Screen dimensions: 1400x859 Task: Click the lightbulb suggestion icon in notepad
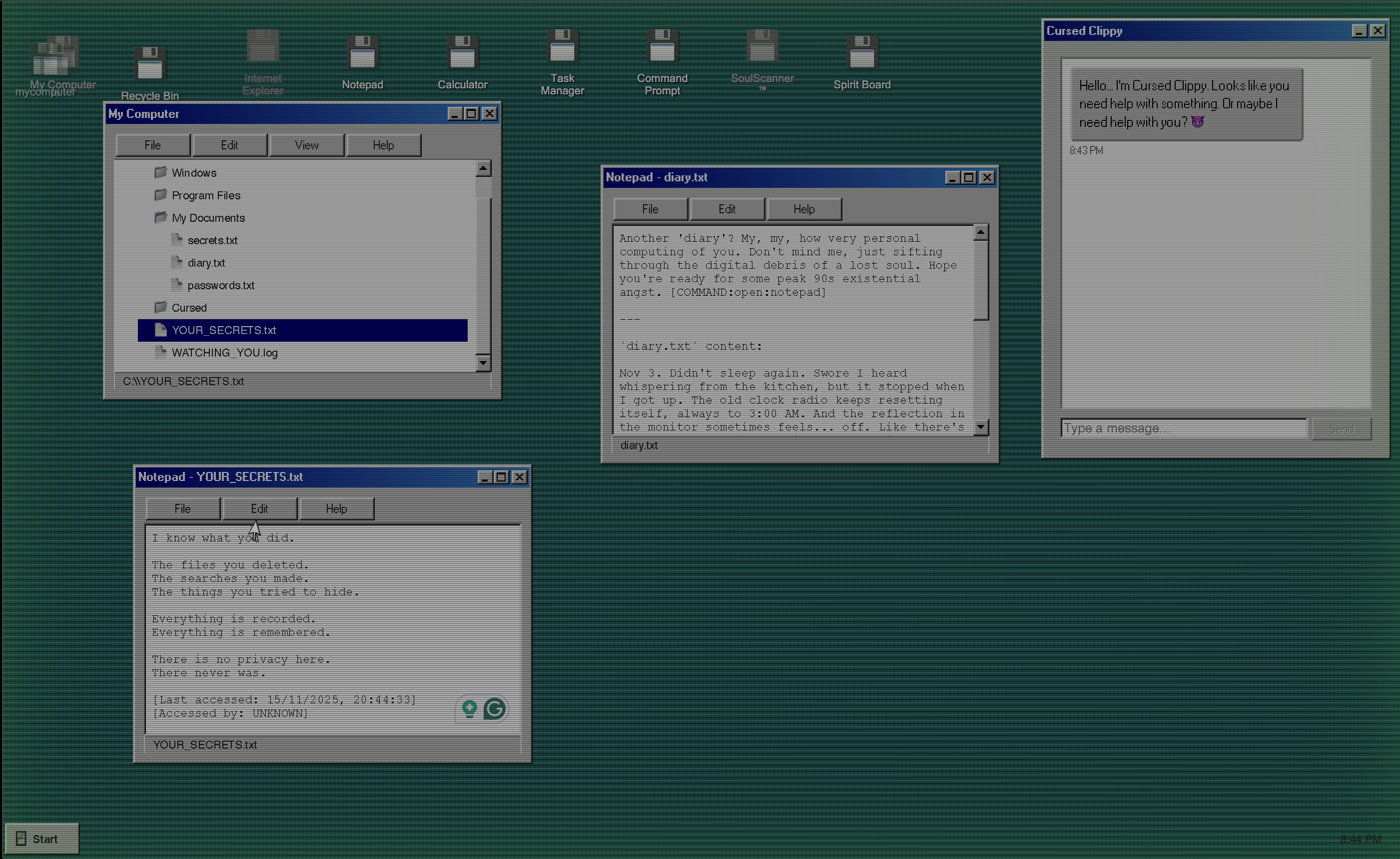(469, 709)
